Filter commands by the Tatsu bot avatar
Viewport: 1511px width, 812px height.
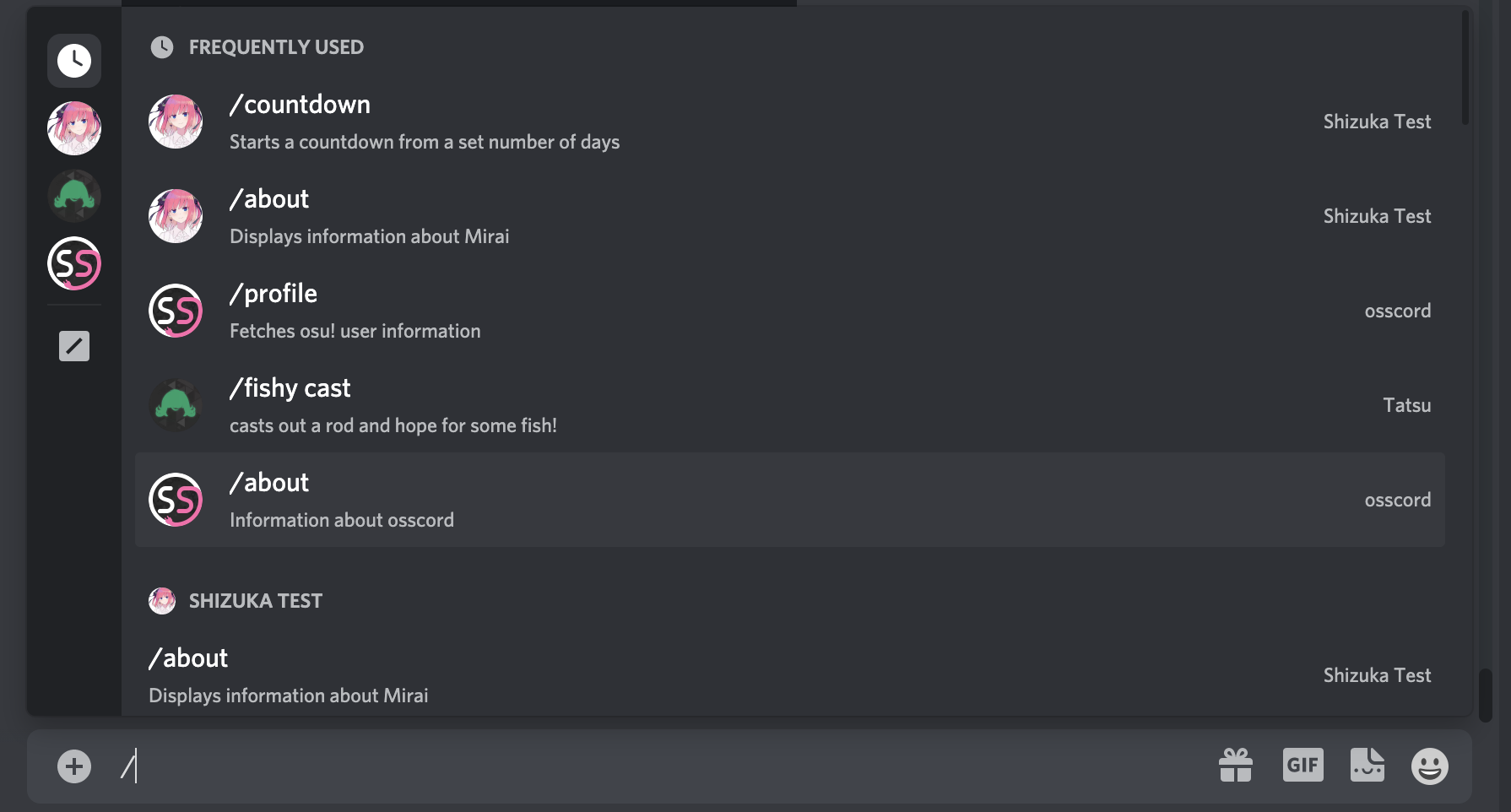[73, 196]
